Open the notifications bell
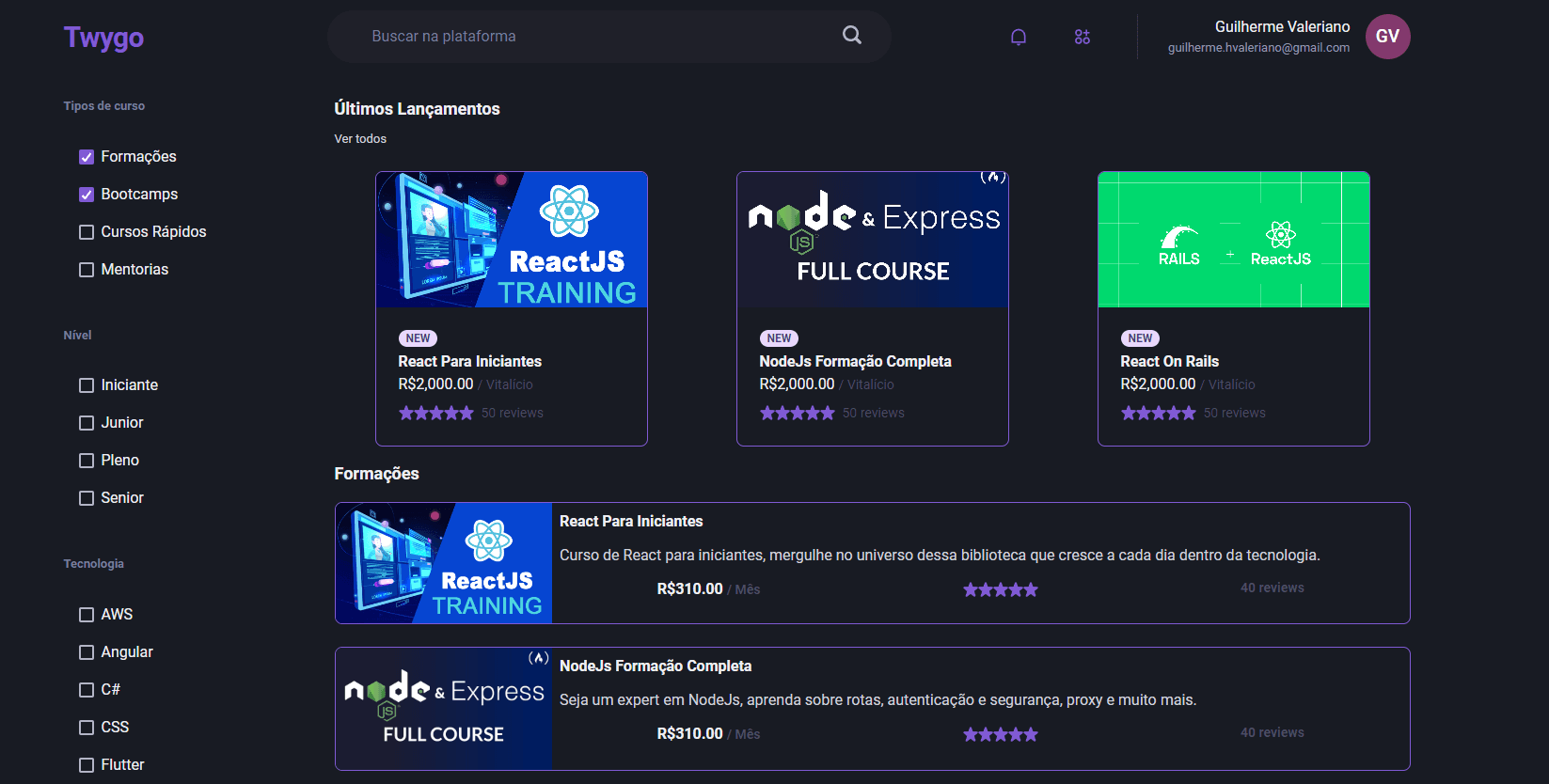Image resolution: width=1549 pixels, height=784 pixels. 1019,37
